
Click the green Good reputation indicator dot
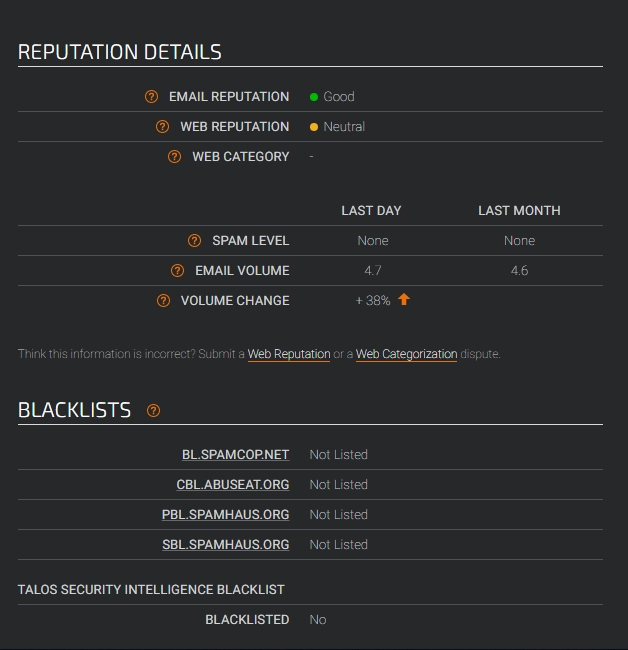[314, 97]
